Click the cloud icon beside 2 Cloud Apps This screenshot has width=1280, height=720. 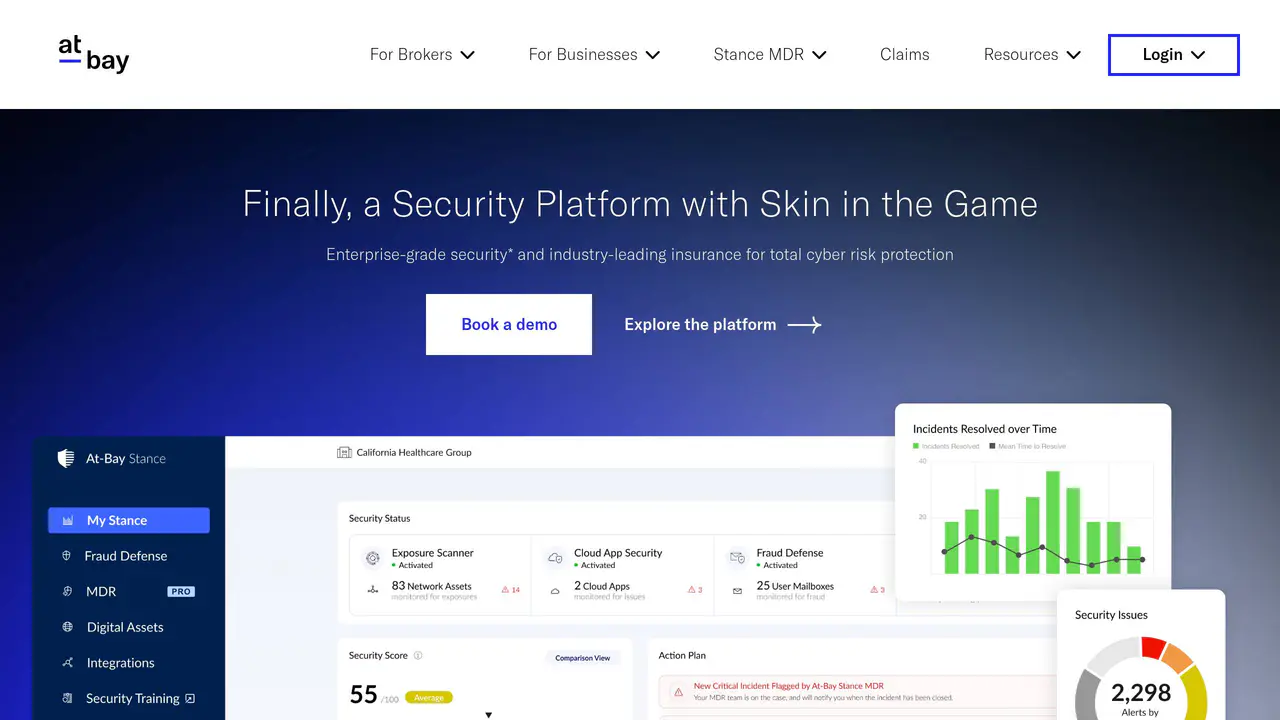tap(555, 591)
